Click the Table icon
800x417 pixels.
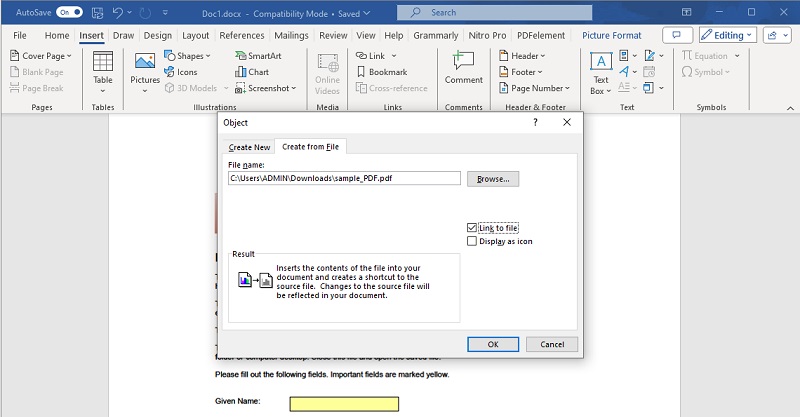pos(103,62)
